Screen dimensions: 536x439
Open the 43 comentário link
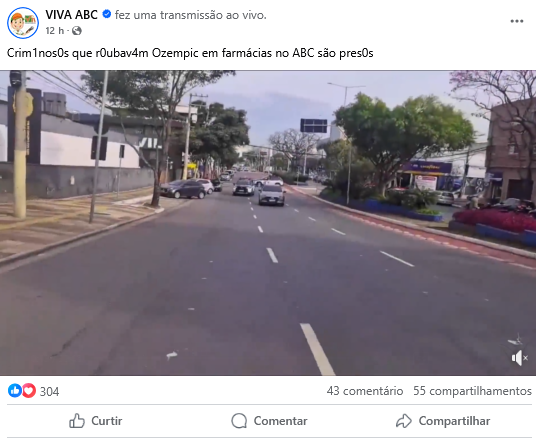click(x=365, y=391)
